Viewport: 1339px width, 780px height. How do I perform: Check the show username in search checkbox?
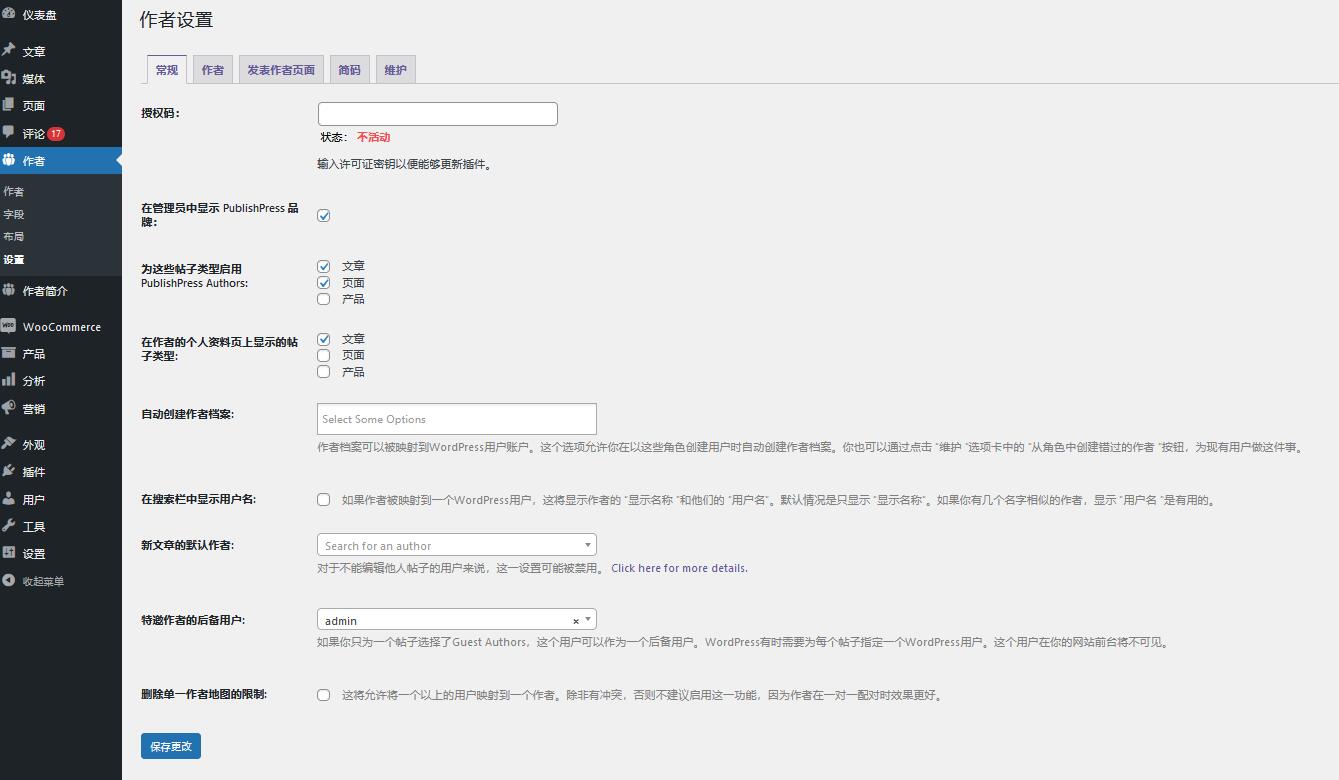[324, 500]
